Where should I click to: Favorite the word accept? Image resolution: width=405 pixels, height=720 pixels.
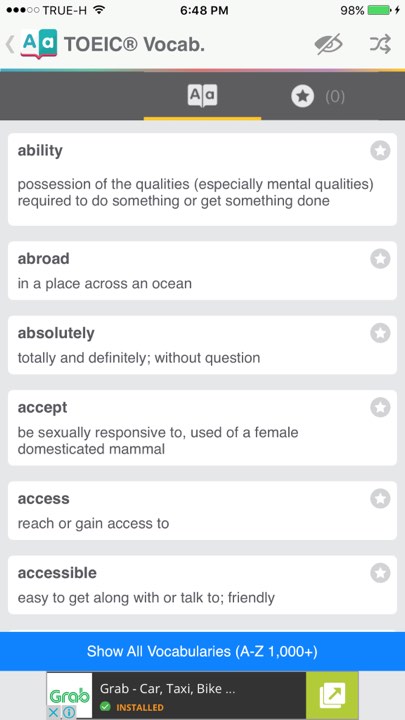(380, 408)
